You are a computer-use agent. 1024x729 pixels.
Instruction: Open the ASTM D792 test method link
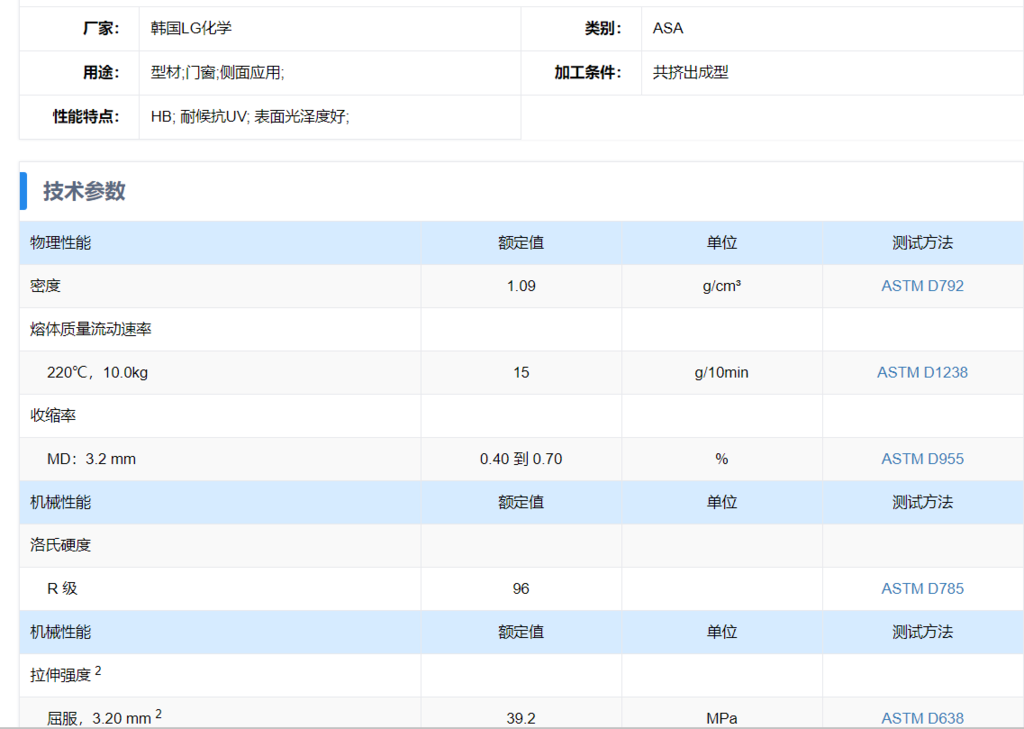[922, 286]
